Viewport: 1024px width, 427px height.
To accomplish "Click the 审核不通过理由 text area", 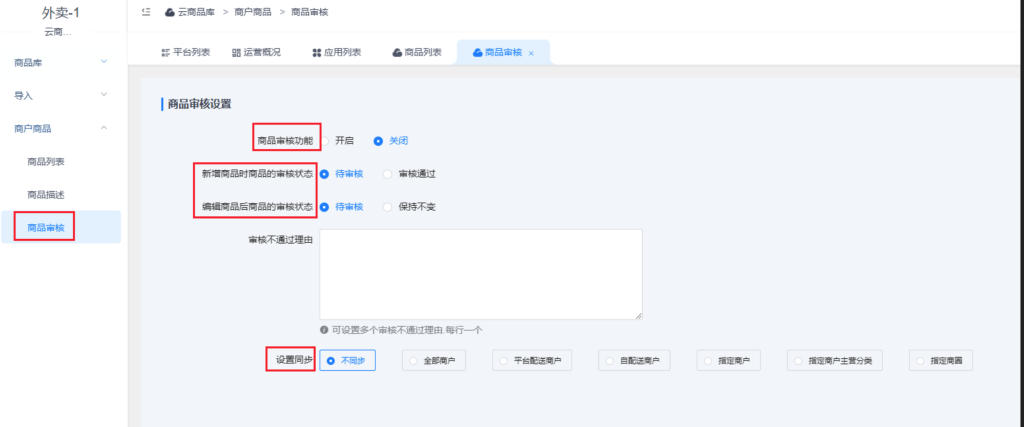I will [x=480, y=274].
